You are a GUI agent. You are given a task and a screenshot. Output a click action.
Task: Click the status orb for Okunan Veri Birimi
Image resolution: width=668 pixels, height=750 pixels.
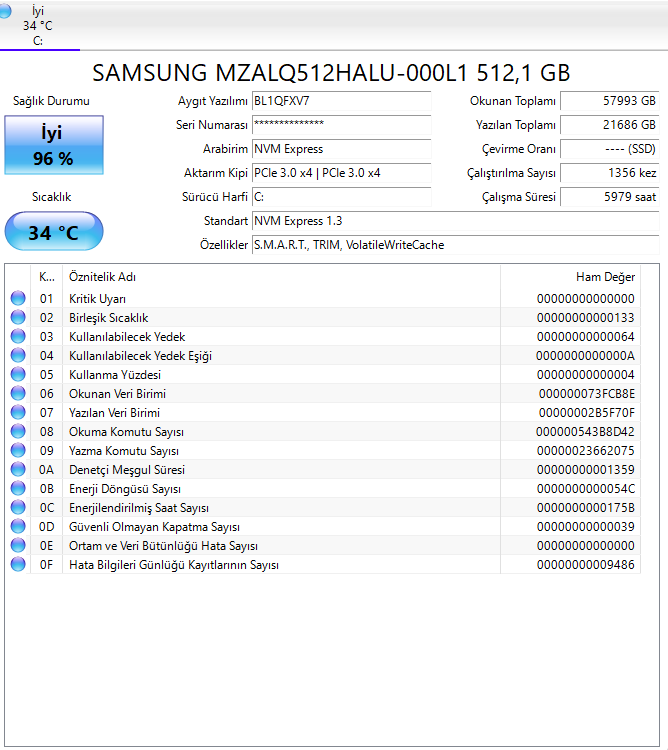(x=18, y=393)
